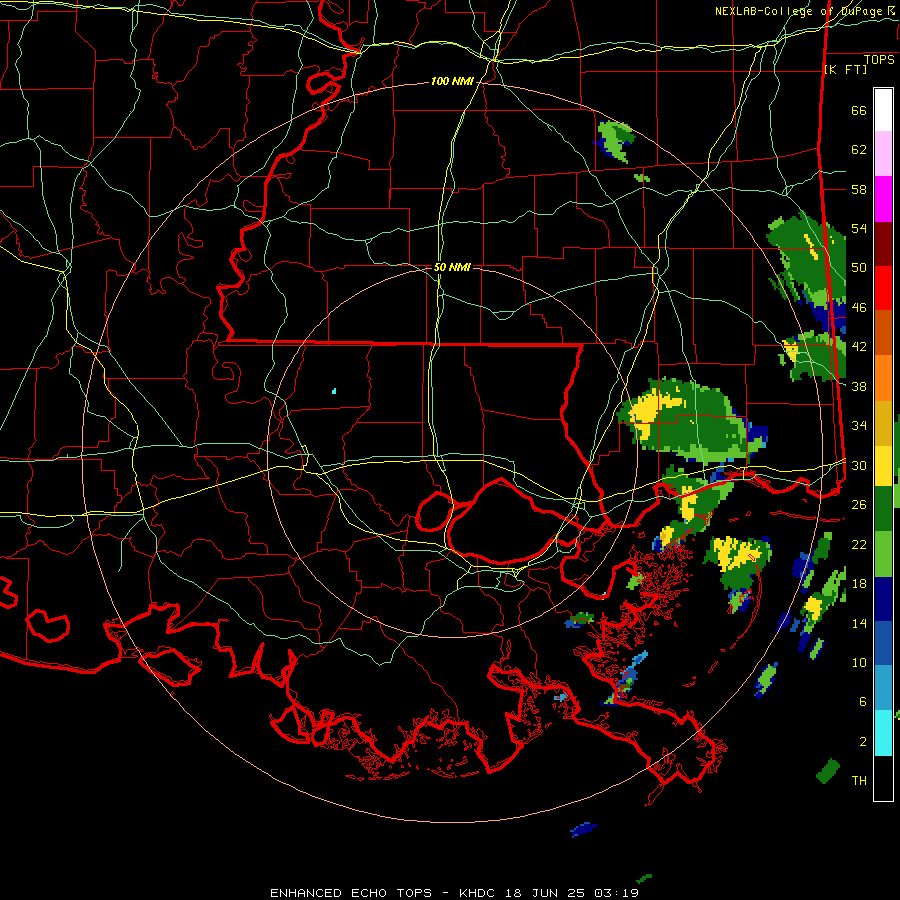Click the "50 NMI" range ring label
This screenshot has height=900, width=900.
pos(452,267)
